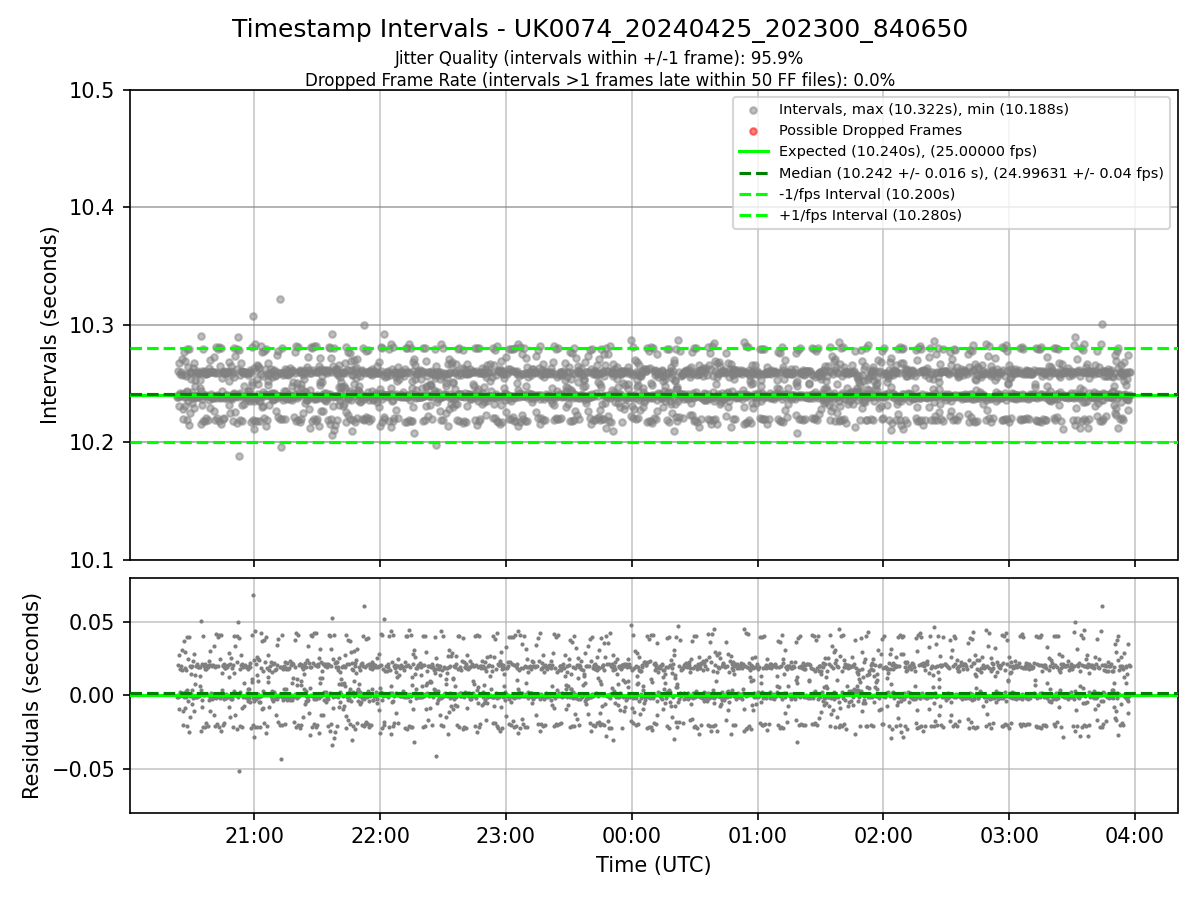Click the 10.1 tick label on the intervals axis

94,560
